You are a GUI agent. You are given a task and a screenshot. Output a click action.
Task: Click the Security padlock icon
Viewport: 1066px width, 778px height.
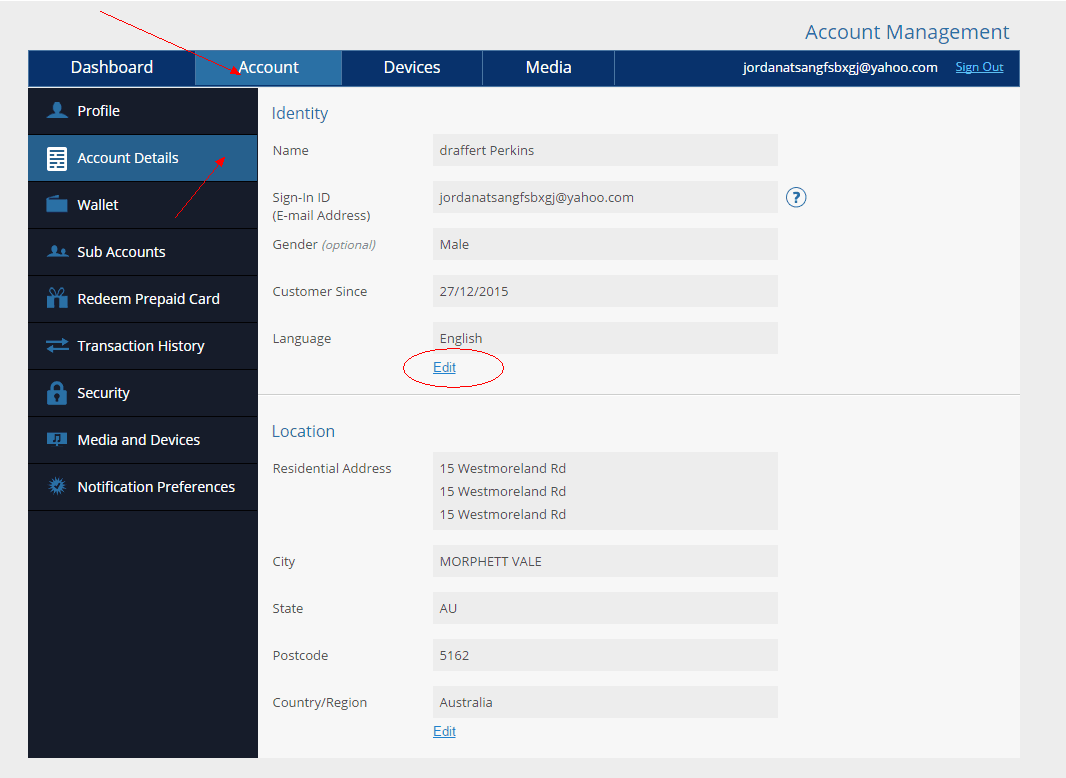coord(57,393)
